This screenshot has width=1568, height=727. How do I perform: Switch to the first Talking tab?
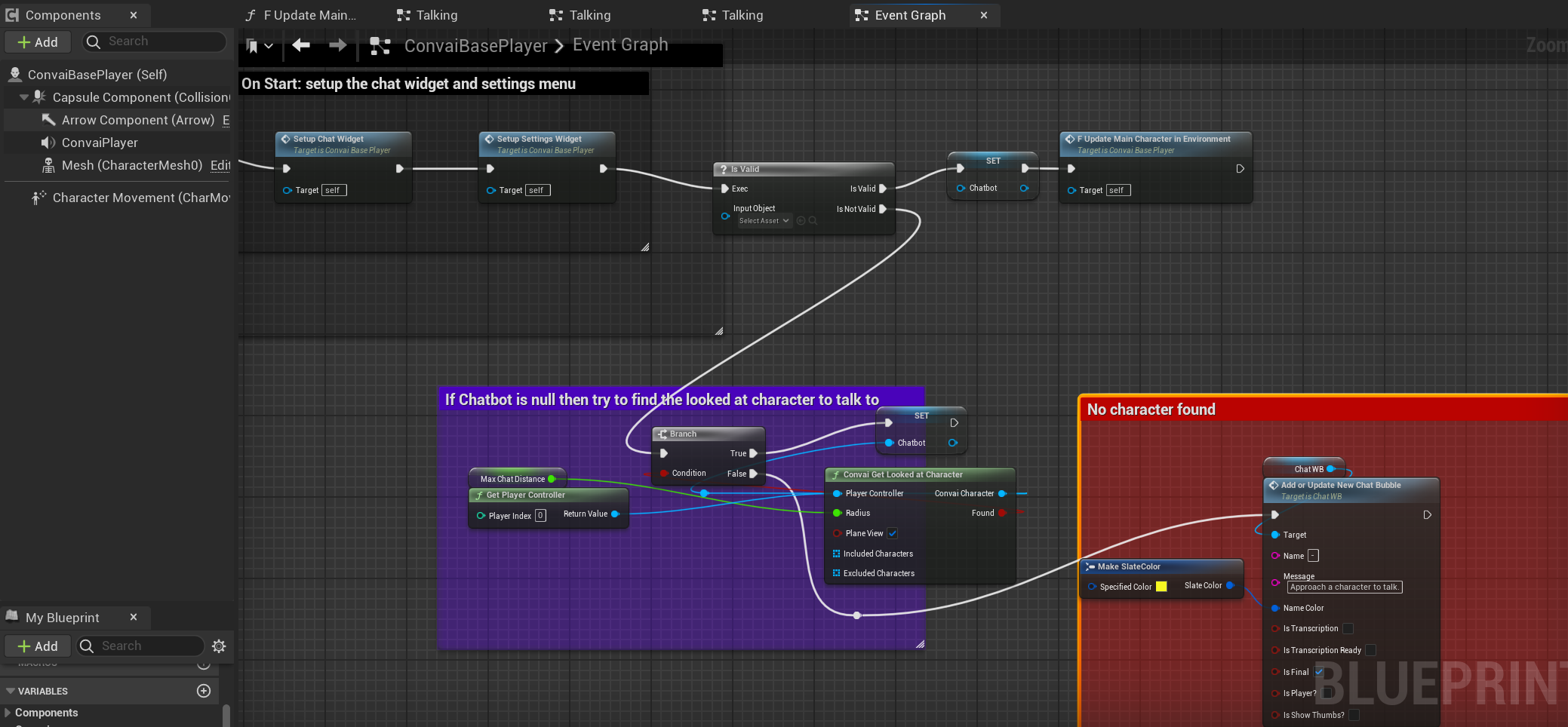pos(427,15)
